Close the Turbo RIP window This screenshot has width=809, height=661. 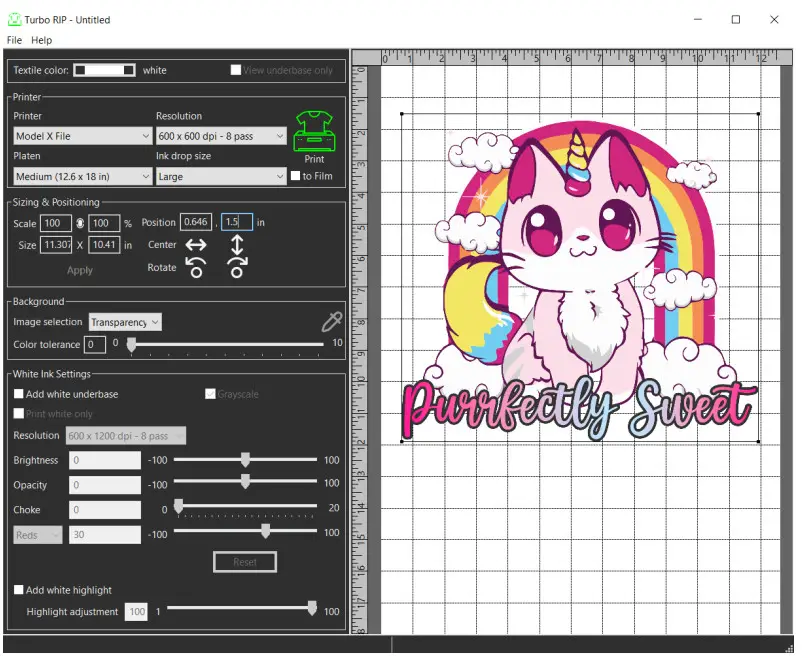click(x=774, y=20)
